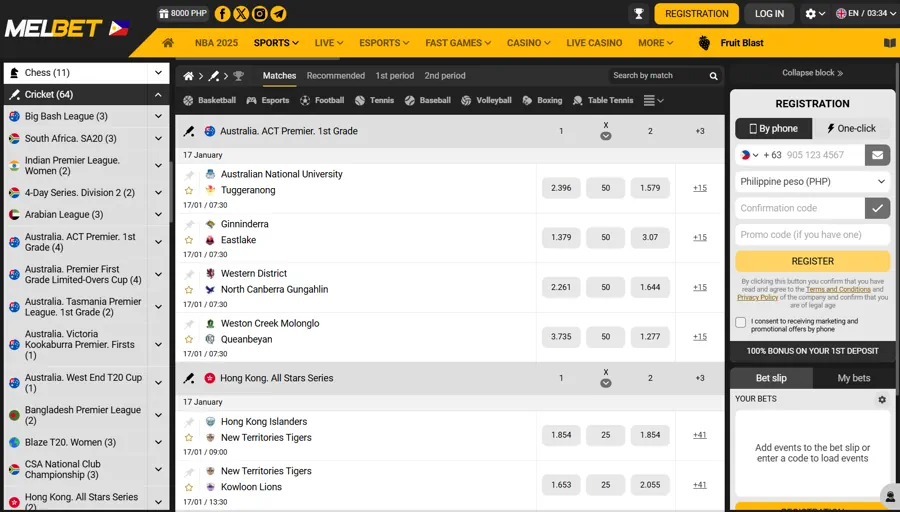This screenshot has height=512, width=900.
Task: Favorite Hong Kong Islanders match star
Action: pyautogui.click(x=189, y=437)
